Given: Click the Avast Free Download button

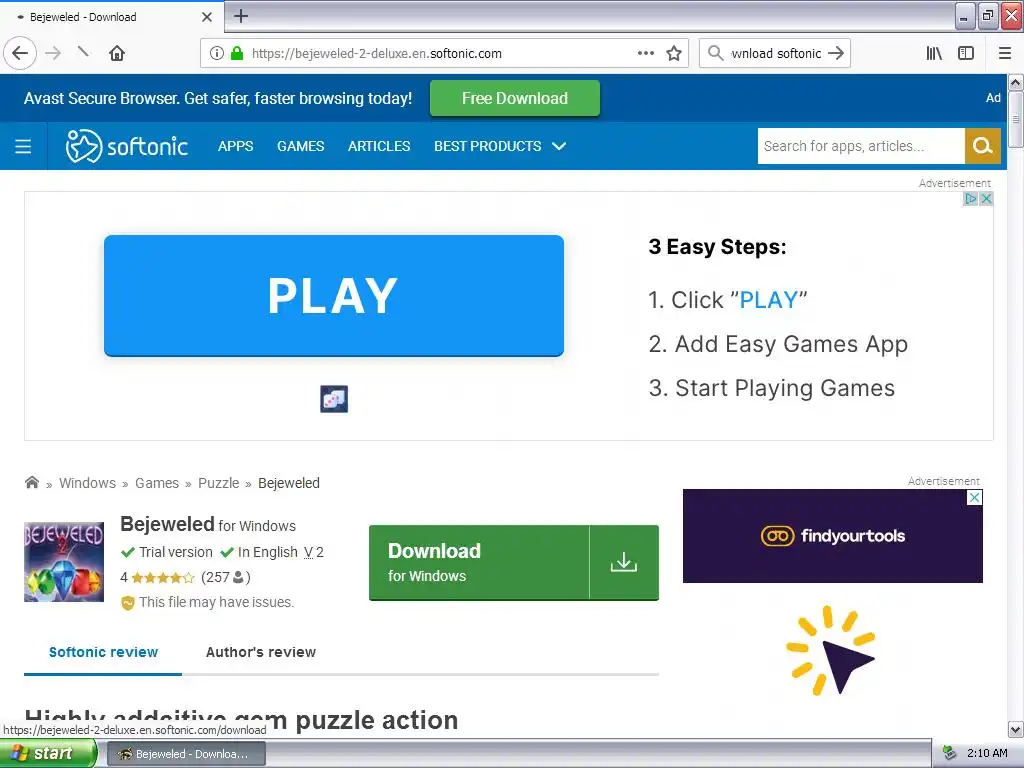Looking at the screenshot, I should coord(515,99).
